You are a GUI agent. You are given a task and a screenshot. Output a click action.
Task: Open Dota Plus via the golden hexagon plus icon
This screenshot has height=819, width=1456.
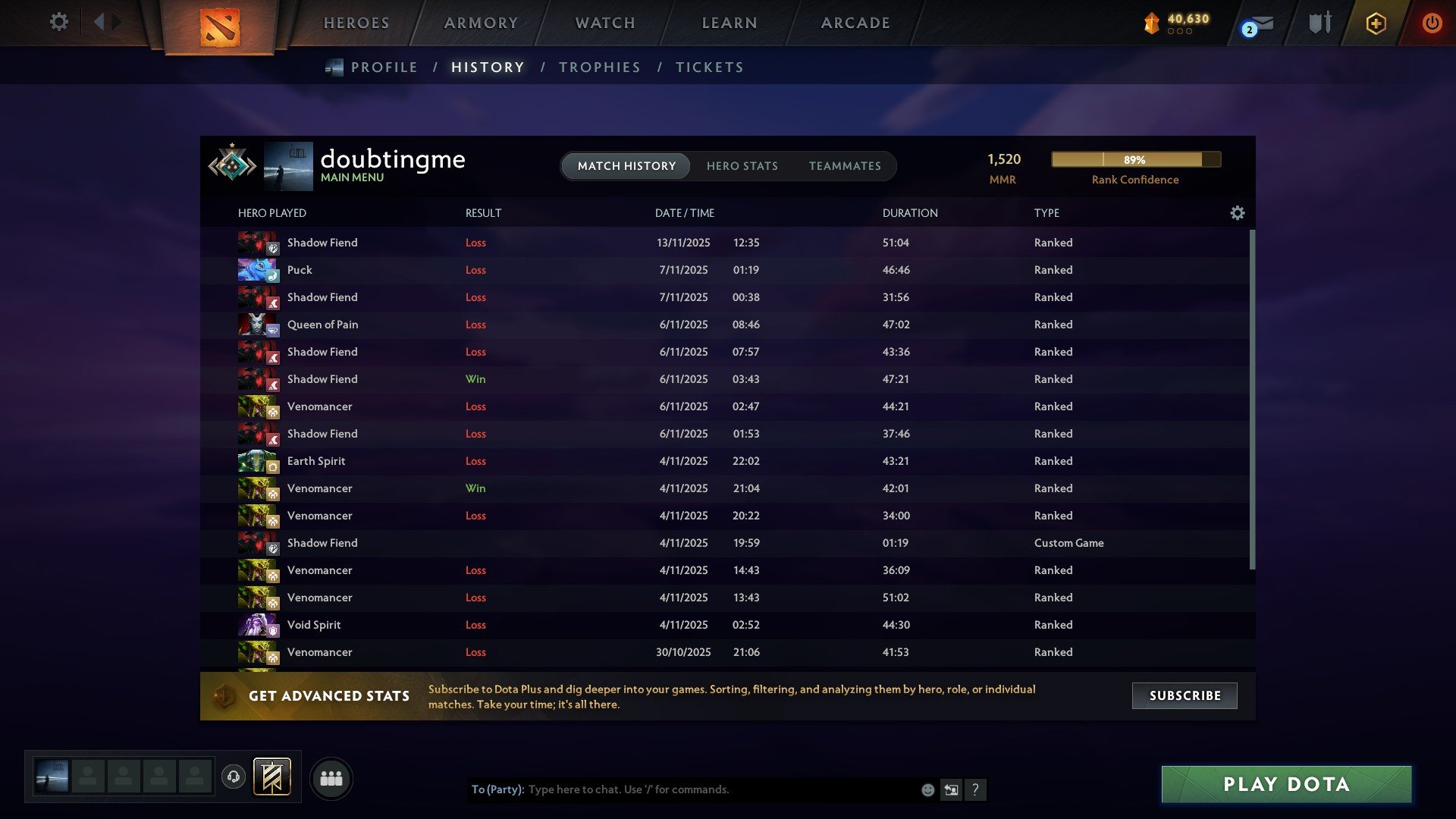pyautogui.click(x=1375, y=23)
